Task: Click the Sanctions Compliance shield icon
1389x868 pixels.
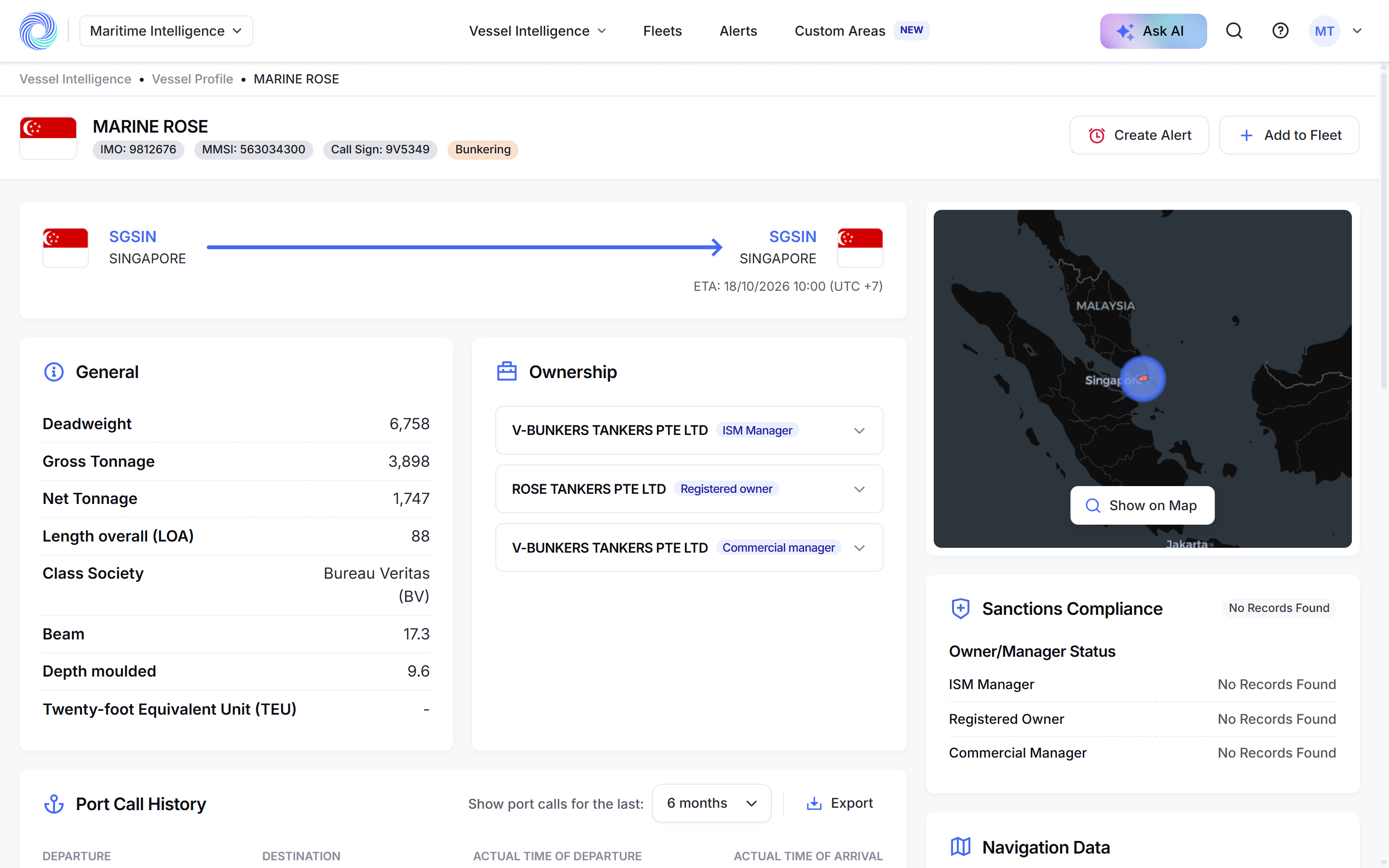Action: [x=960, y=609]
